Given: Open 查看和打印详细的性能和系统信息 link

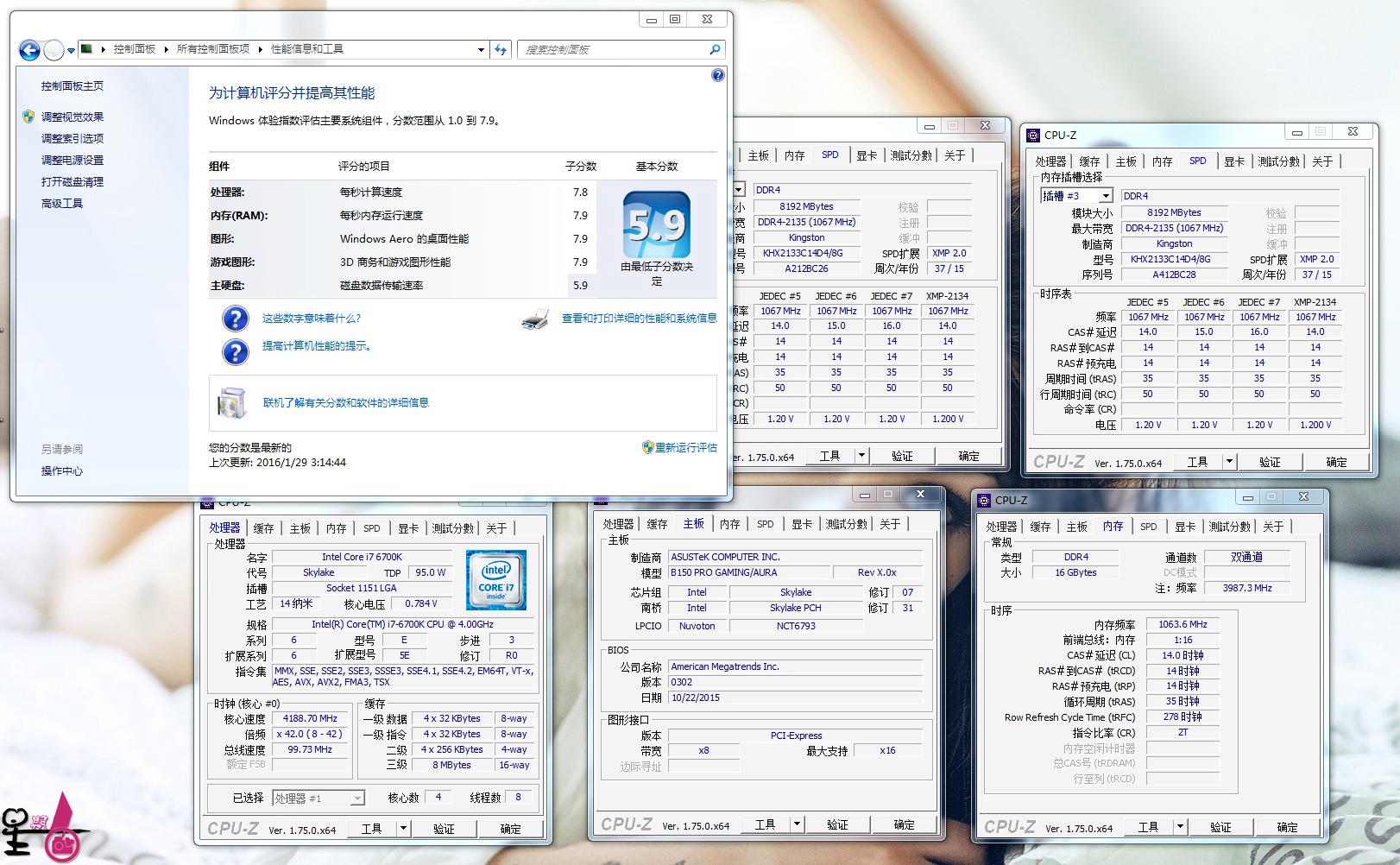Looking at the screenshot, I should click(x=640, y=319).
